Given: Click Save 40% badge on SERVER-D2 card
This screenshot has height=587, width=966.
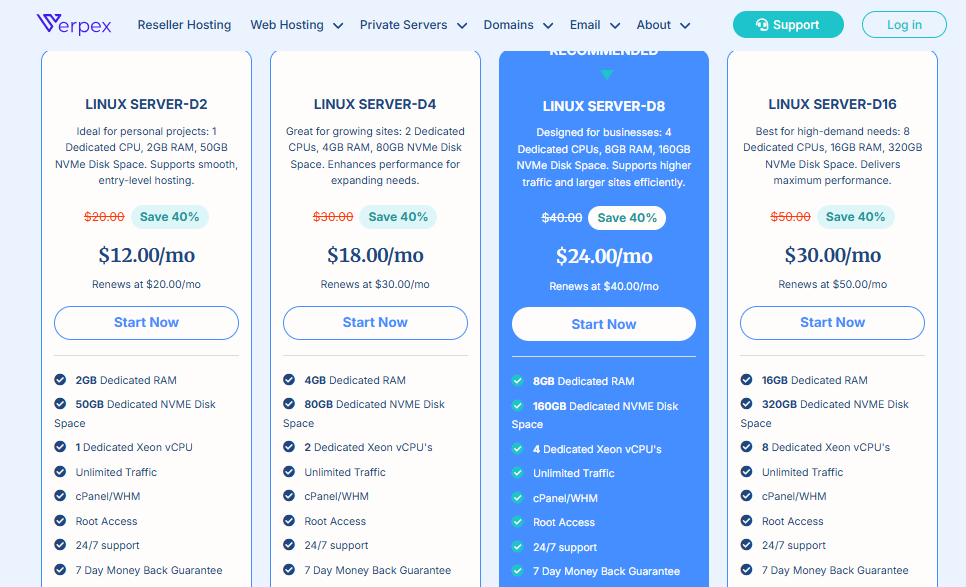Looking at the screenshot, I should click(169, 217).
